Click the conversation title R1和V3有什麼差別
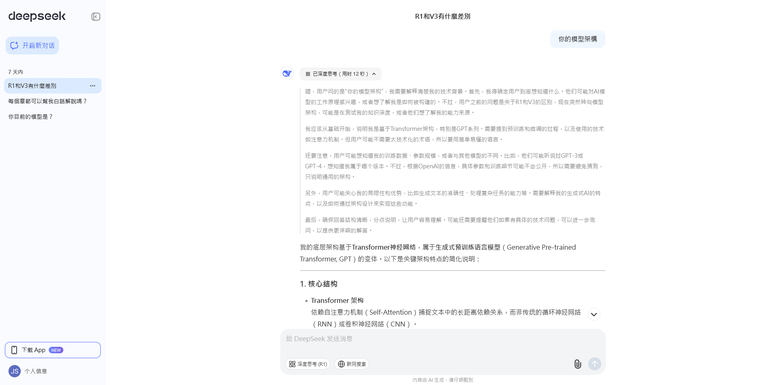This screenshot has height=385, width=780. [443, 16]
